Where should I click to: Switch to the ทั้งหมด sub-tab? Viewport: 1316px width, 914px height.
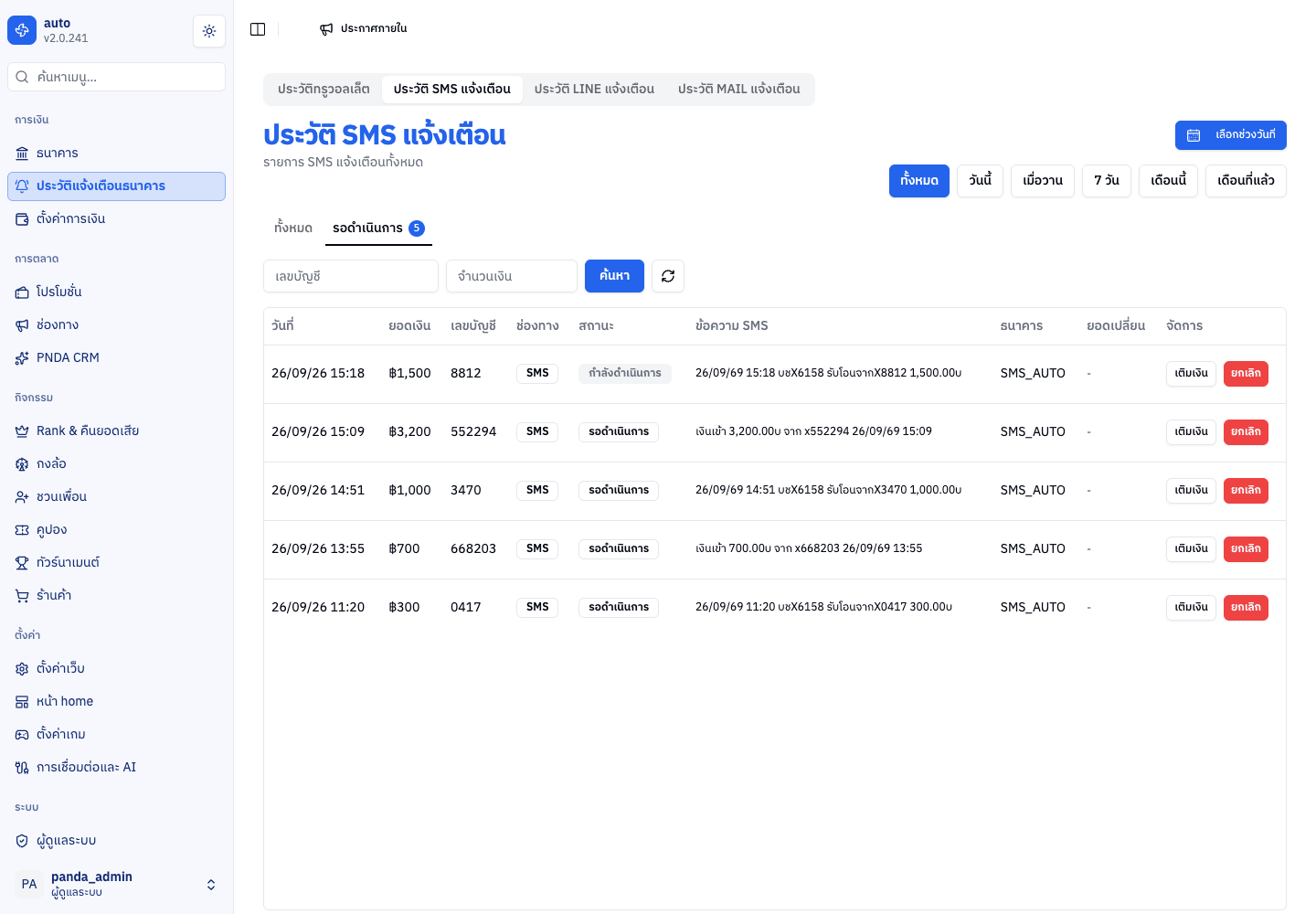click(293, 228)
